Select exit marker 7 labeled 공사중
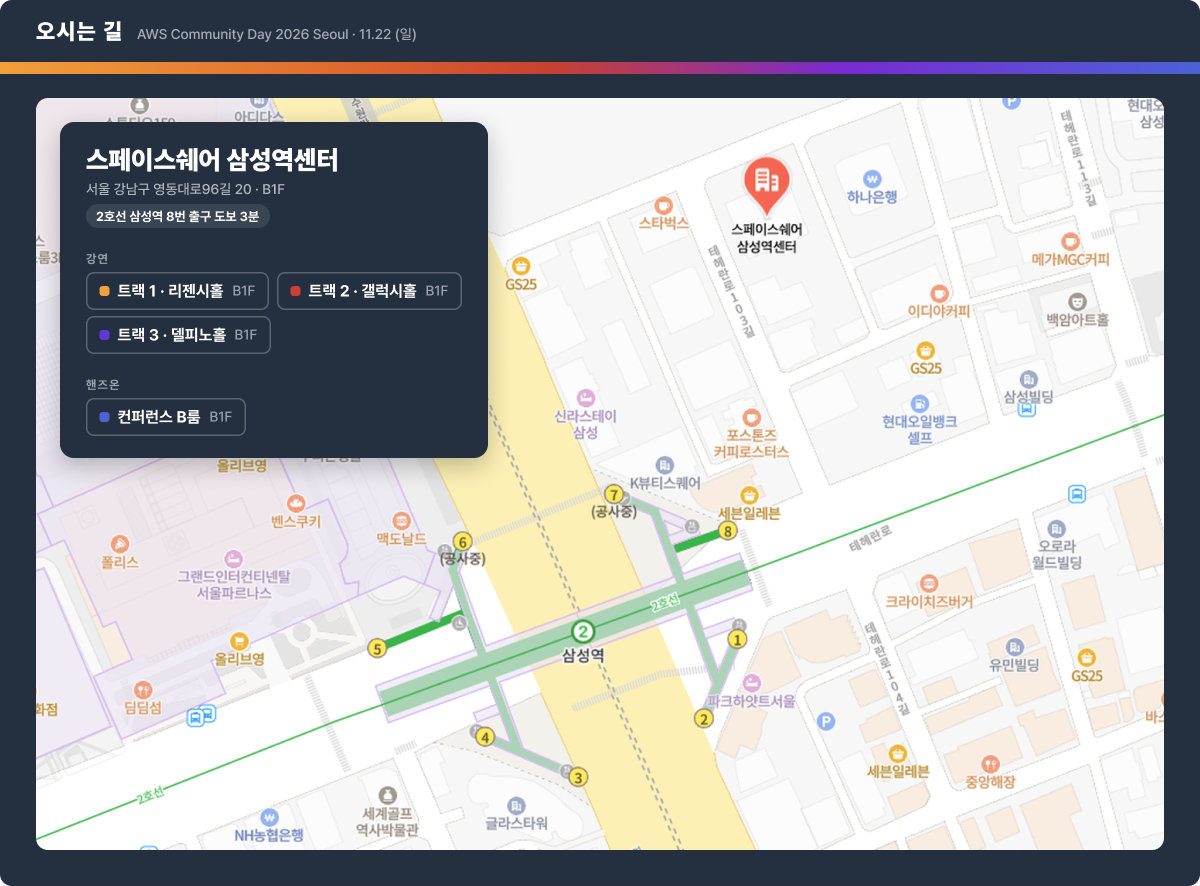Screen dimensions: 1200x886 (614, 494)
